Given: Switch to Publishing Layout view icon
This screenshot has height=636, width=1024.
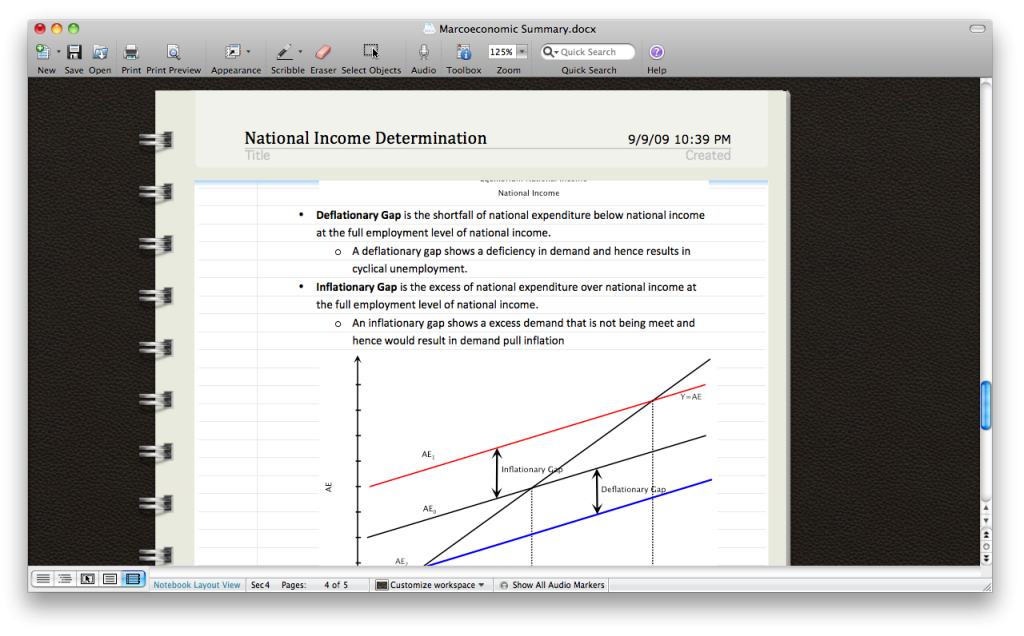Looking at the screenshot, I should click(x=88, y=579).
